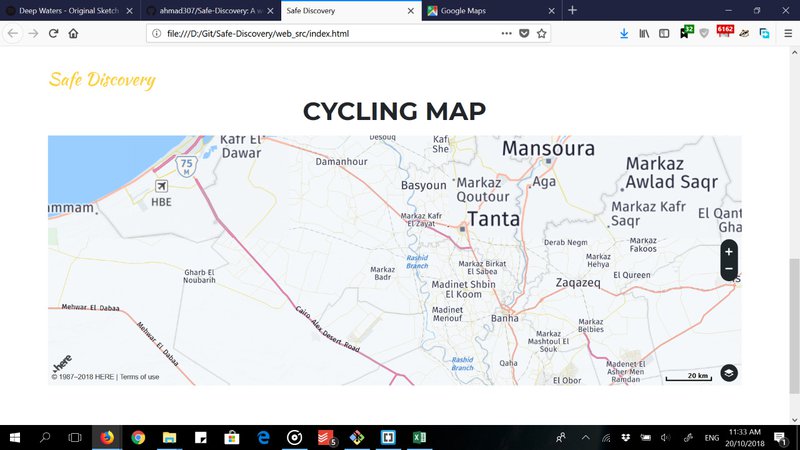This screenshot has width=800, height=450.
Task: Open Task View from taskbar
Action: tap(75, 437)
